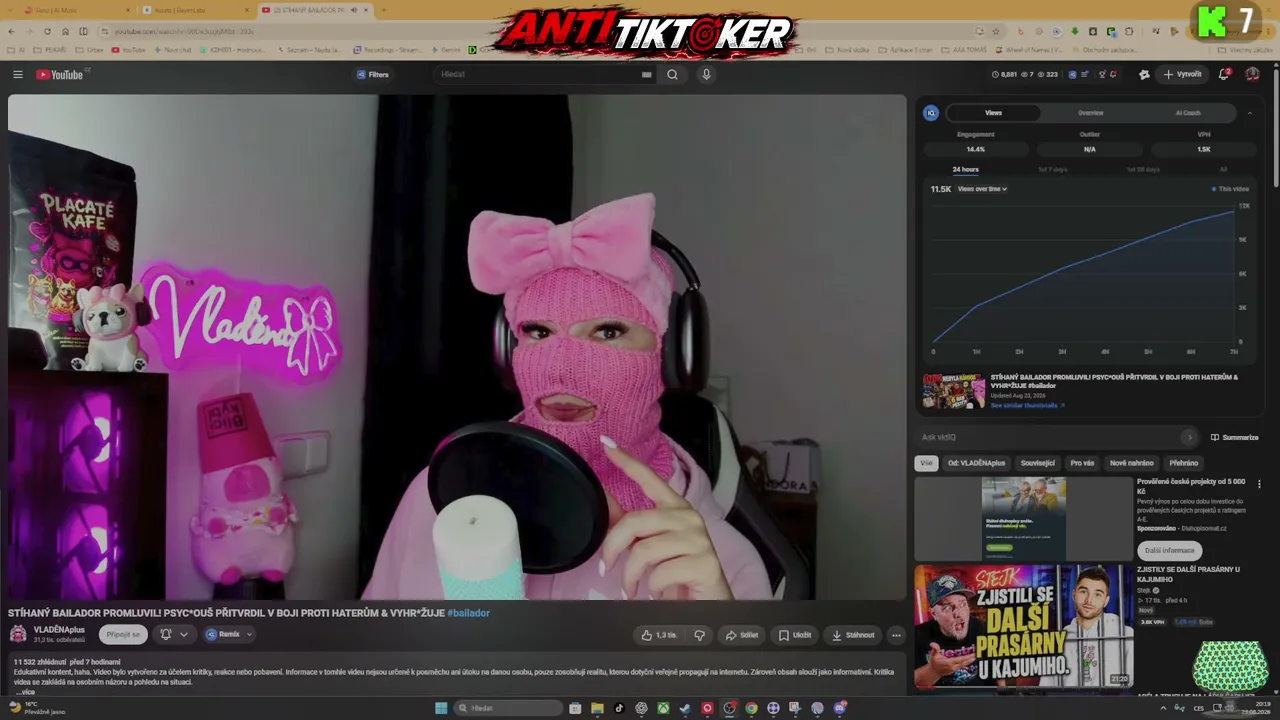This screenshot has width=1280, height=720.
Task: Start voice search with the microphone
Action: [x=706, y=74]
